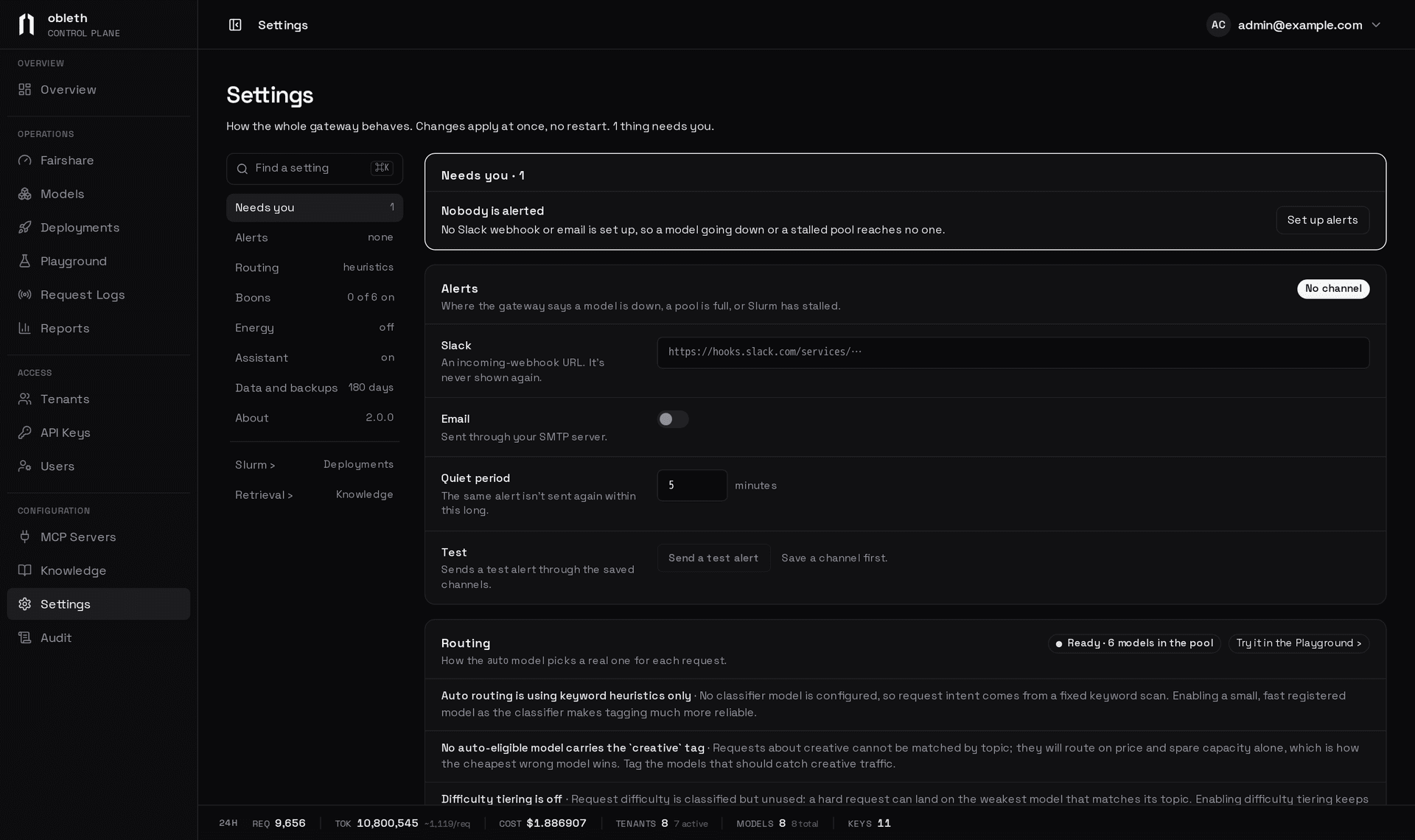Click the Request Logs broadcast icon

[25, 295]
